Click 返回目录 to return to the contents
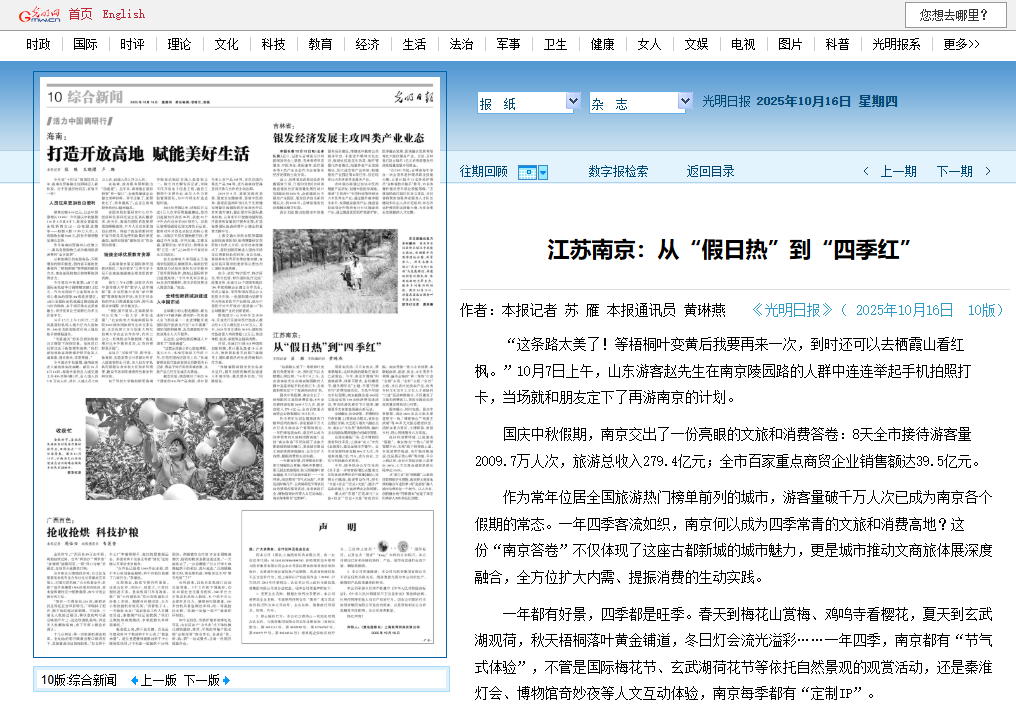The width and height of the screenshot is (1016, 707). pyautogui.click(x=710, y=172)
